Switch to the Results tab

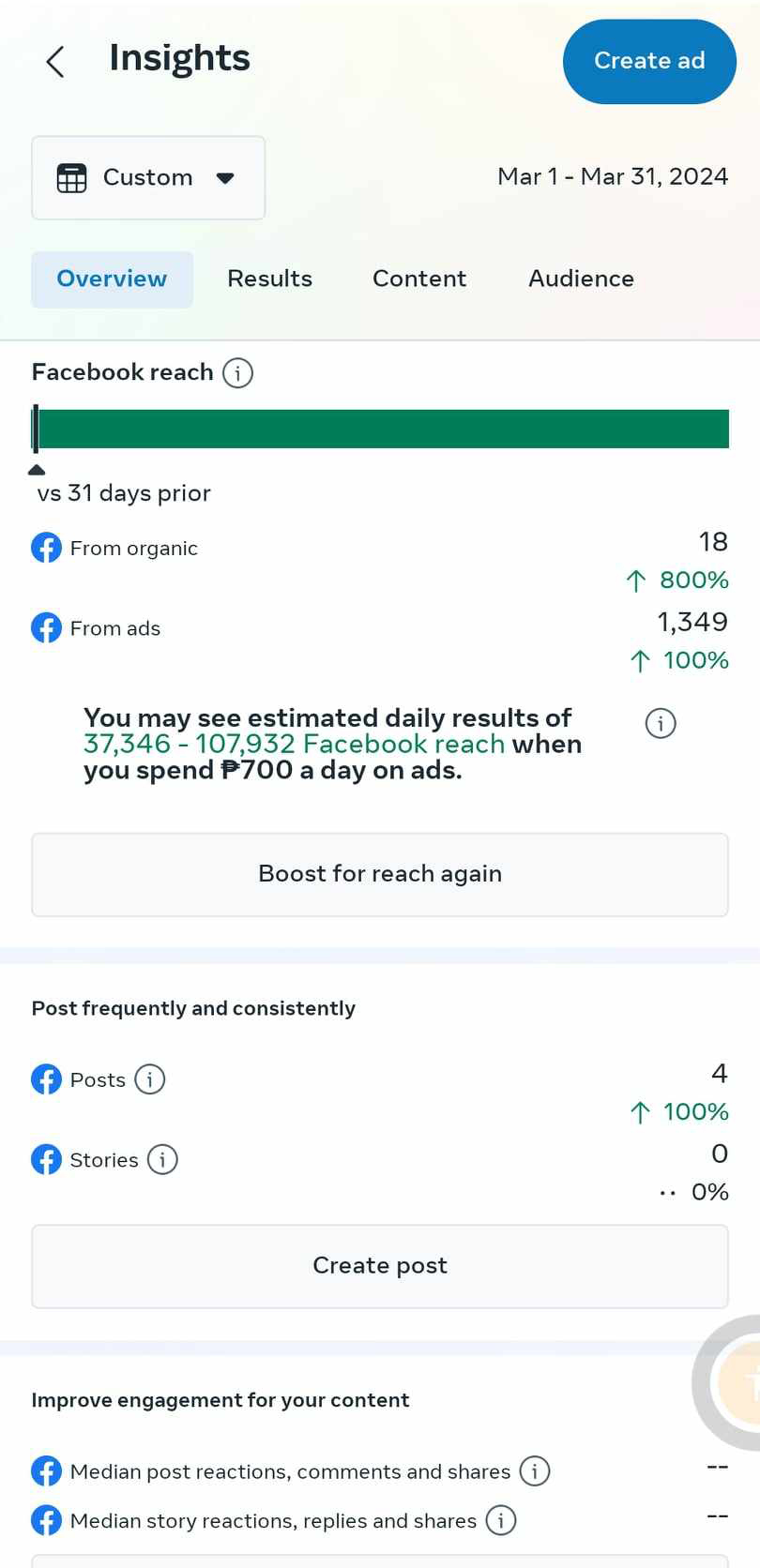click(269, 279)
